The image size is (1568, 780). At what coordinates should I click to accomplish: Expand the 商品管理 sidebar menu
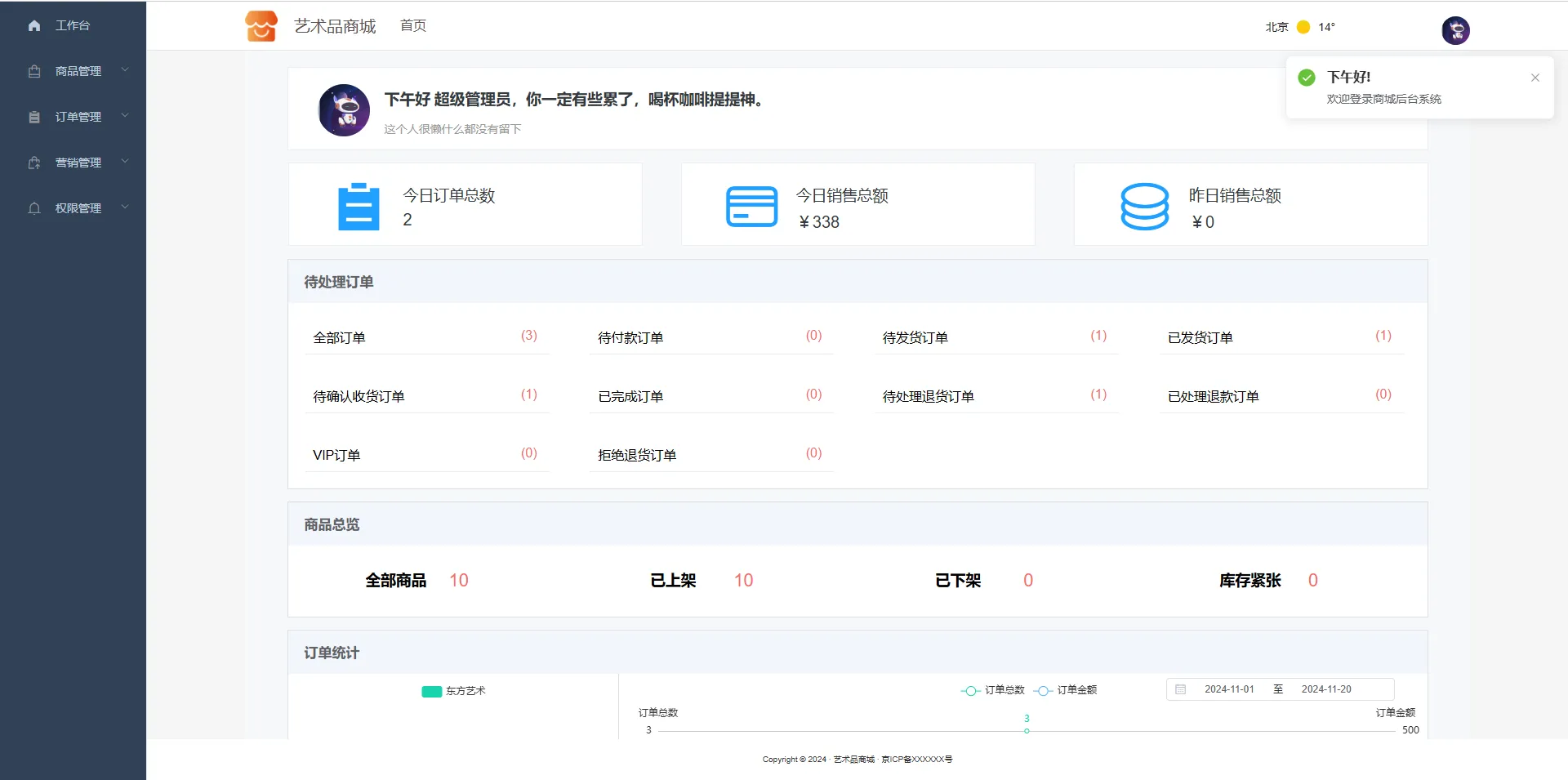tap(78, 71)
